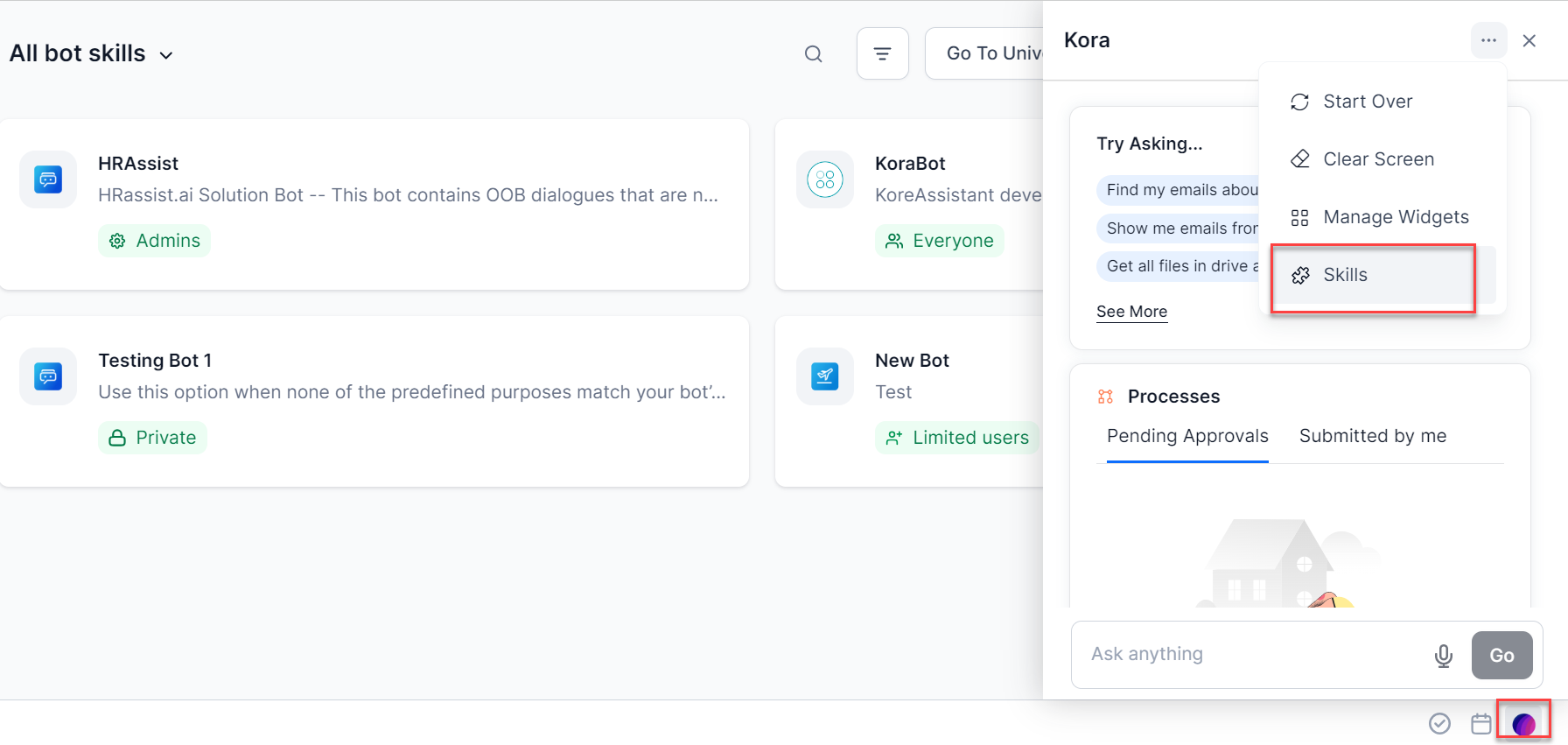Open the filter options icon button
Image resolution: width=1568 pixels, height=745 pixels.
pos(882,54)
